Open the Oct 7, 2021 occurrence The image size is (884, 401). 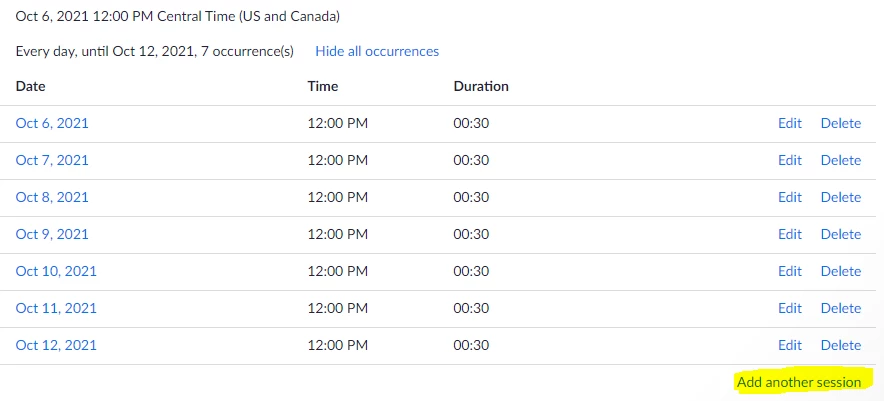coord(52,160)
